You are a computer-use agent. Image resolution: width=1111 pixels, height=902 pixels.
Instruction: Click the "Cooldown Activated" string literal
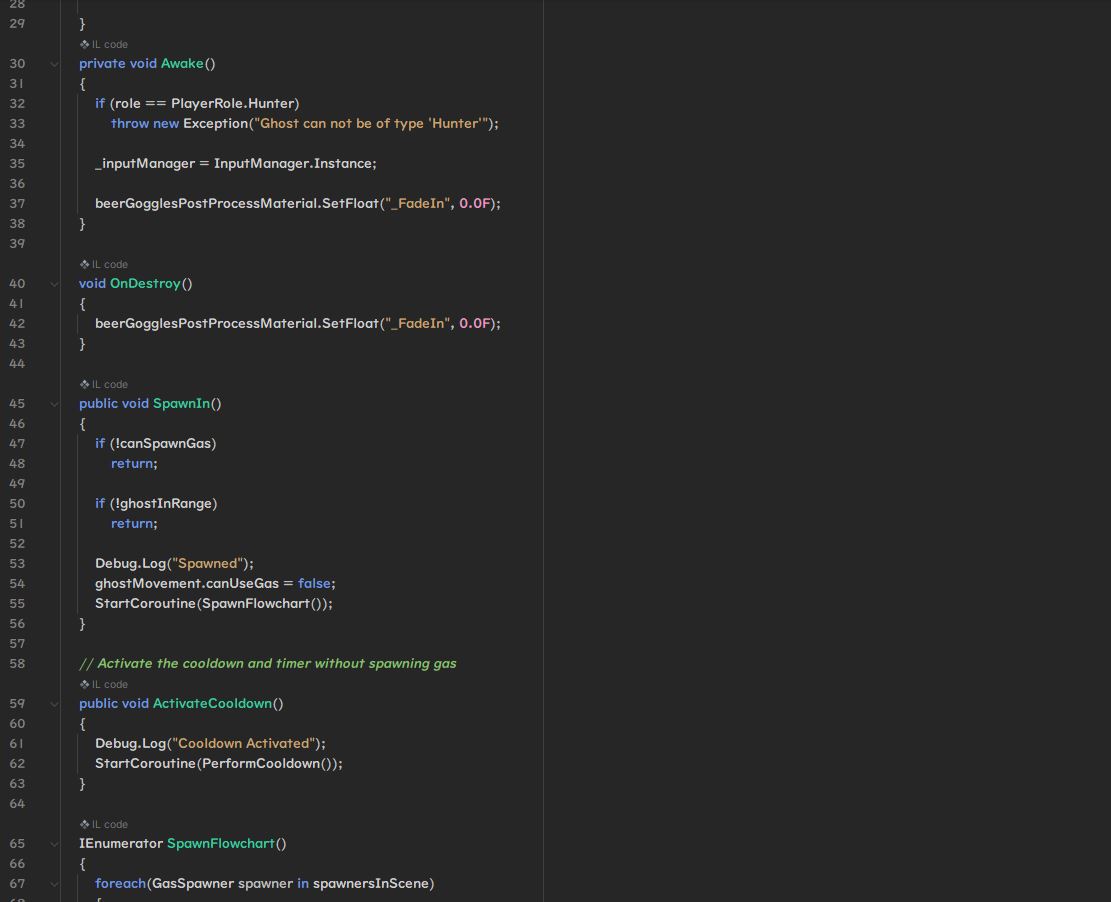[246, 743]
